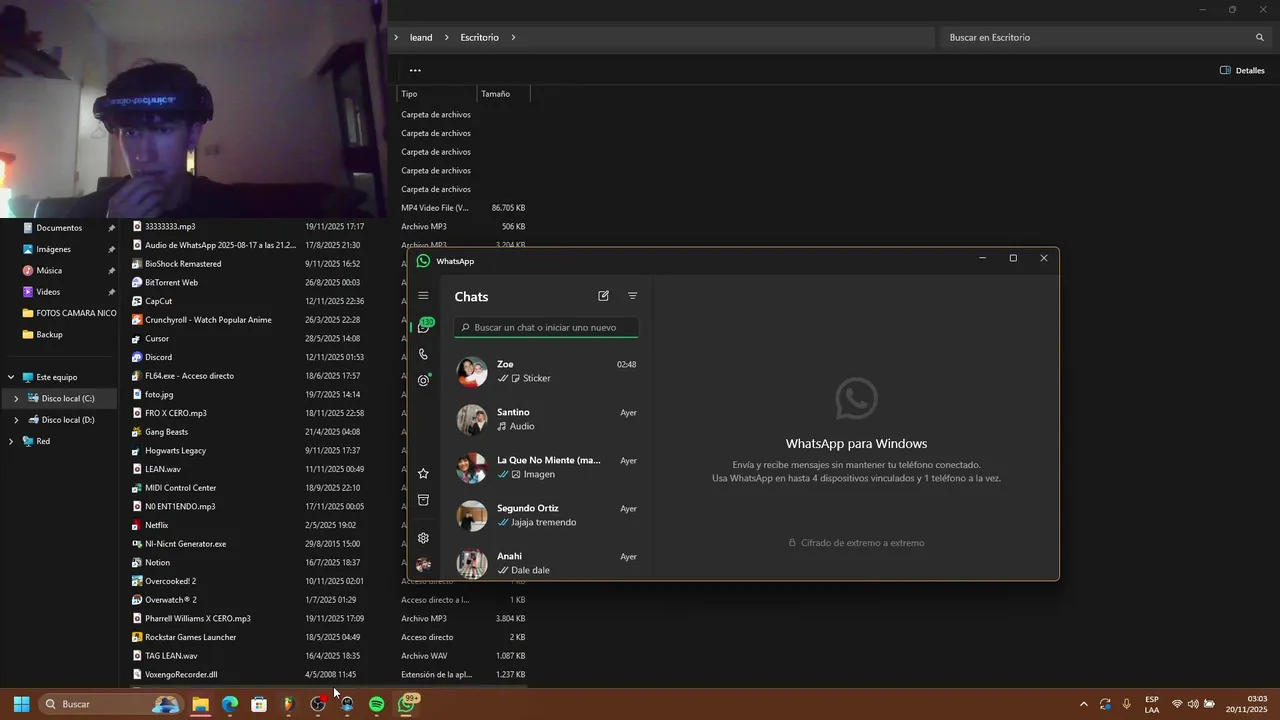Sort Explorer files by Tipo column
This screenshot has height=720, width=1280.
(x=409, y=94)
